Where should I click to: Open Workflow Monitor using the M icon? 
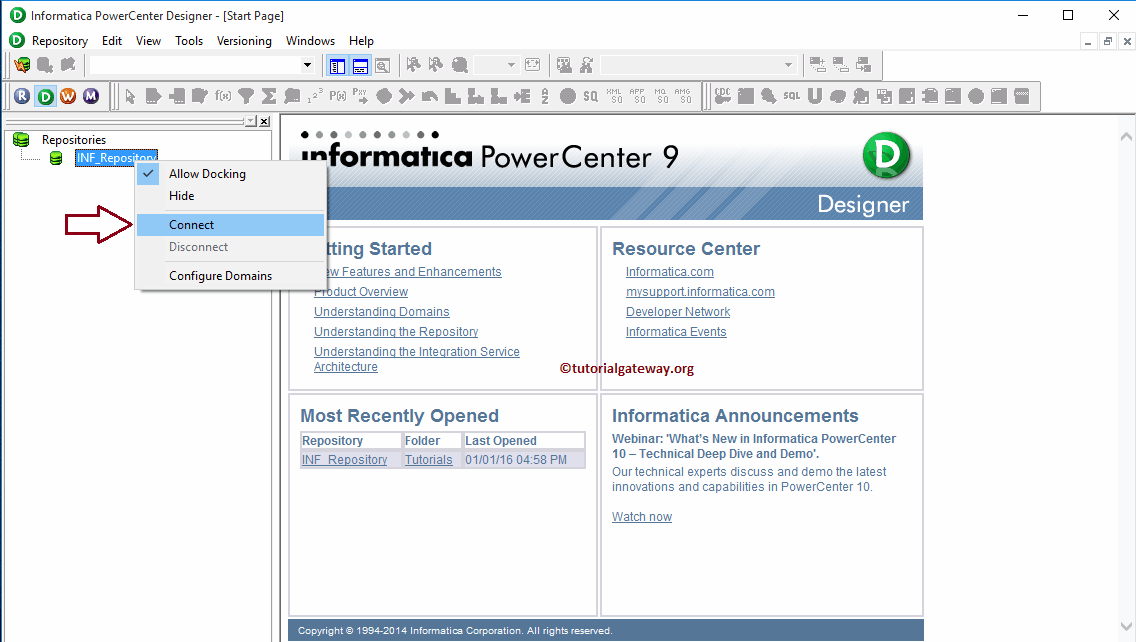coord(91,96)
